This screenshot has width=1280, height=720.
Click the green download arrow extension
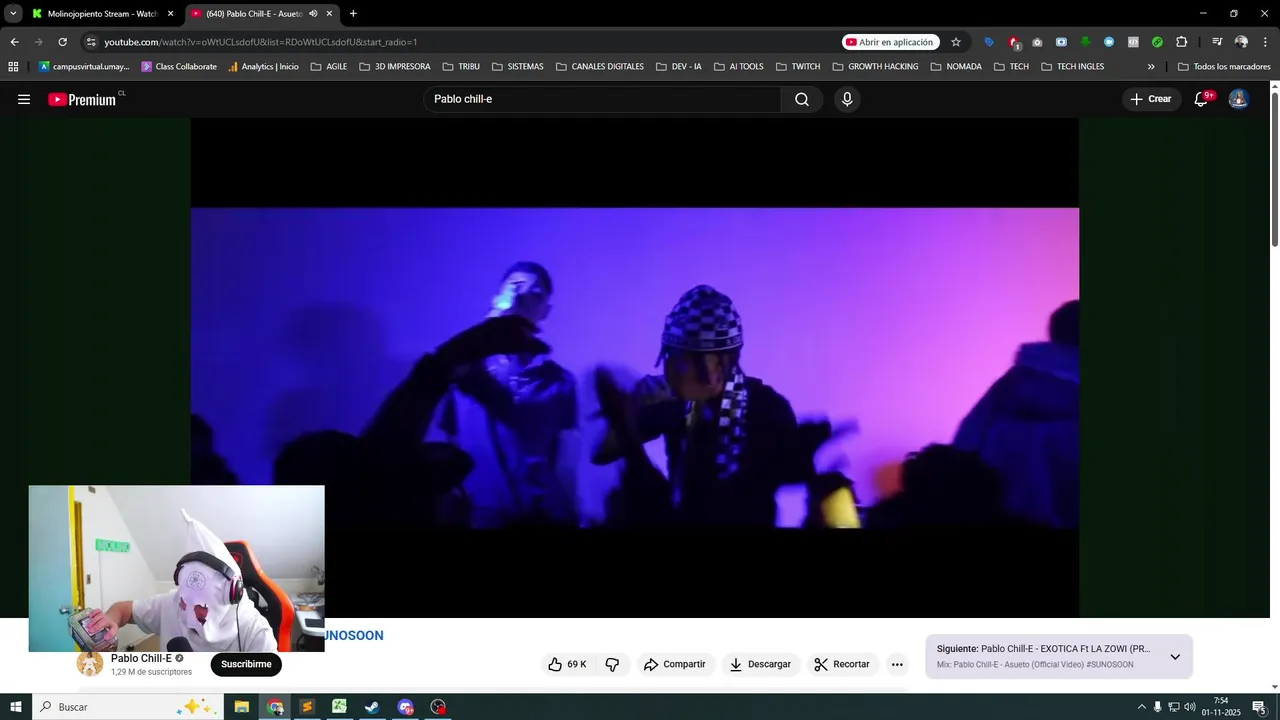[x=1085, y=42]
